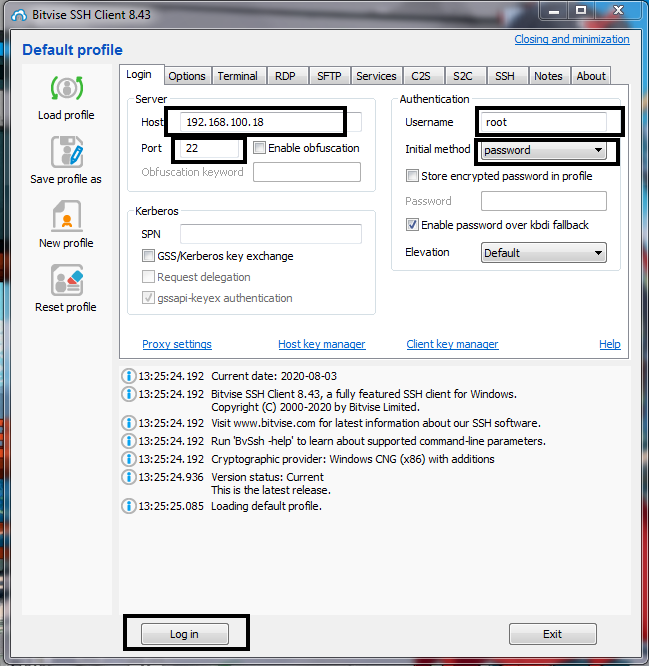Viewport: 649px width, 666px height.
Task: Open Host key manager link
Action: pyautogui.click(x=322, y=344)
